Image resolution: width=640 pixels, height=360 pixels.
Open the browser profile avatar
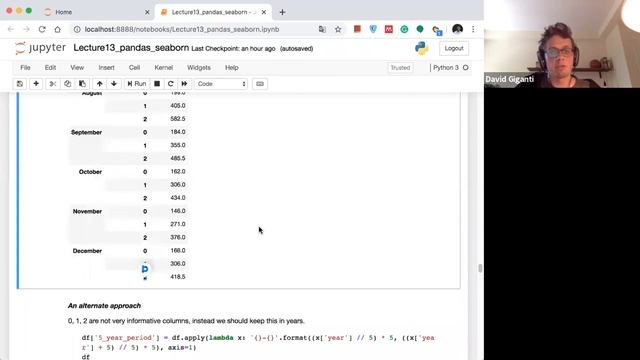[457, 29]
